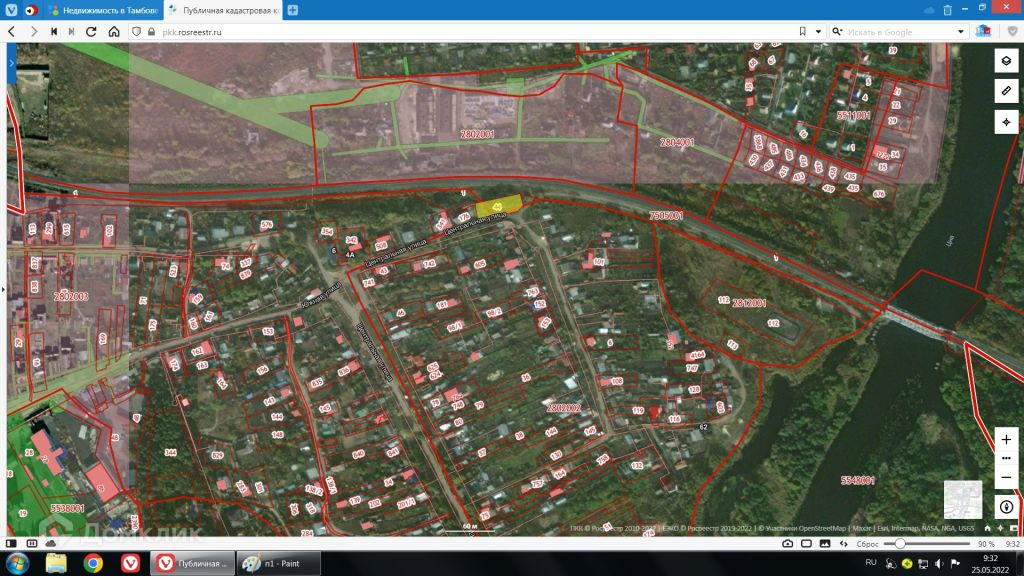Reset zoom with 'Сброс' button
Screen dimensions: 1024x576
tap(867, 543)
